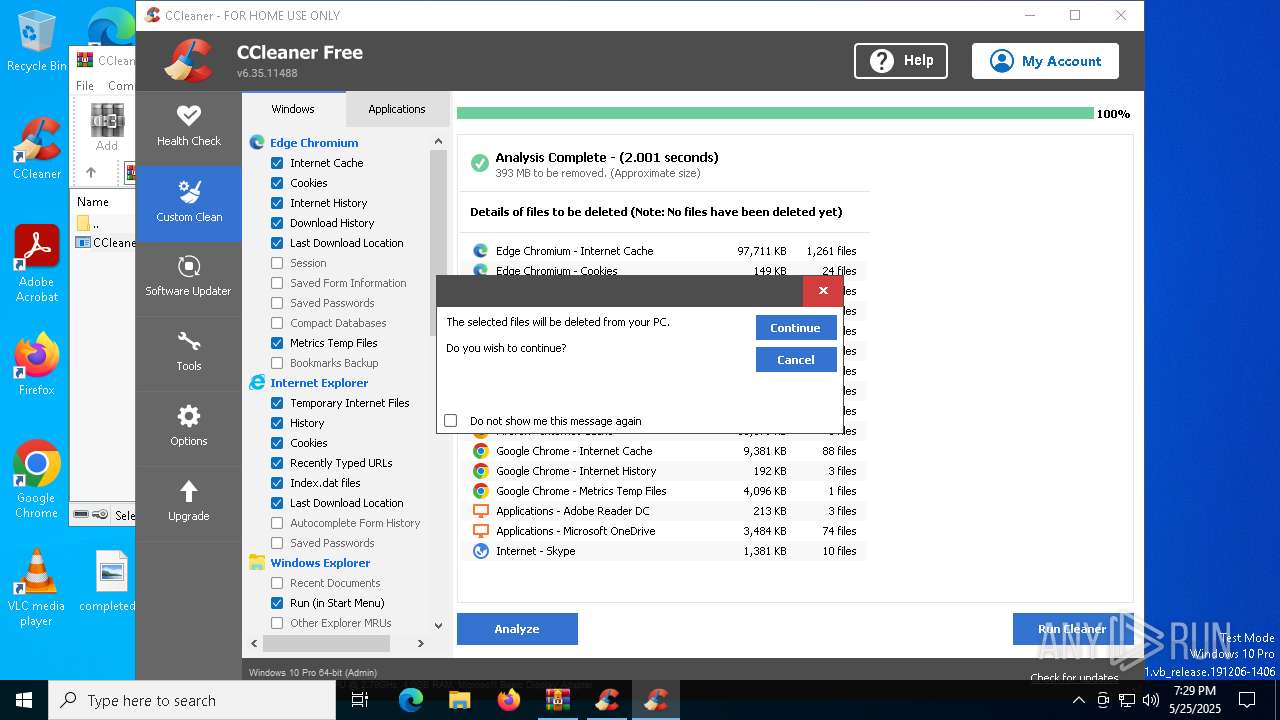Click the Check for updates link
This screenshot has width=1280, height=720.
pyautogui.click(x=1074, y=678)
